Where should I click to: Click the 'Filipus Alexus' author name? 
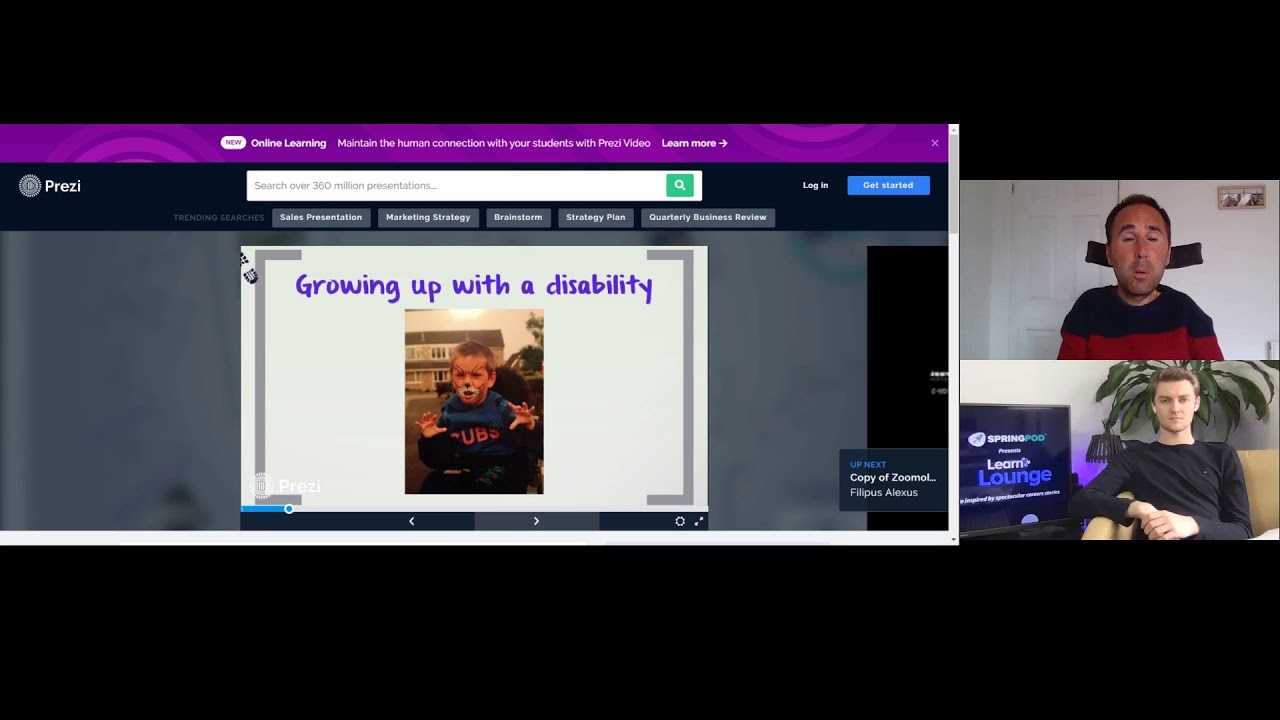click(x=884, y=493)
